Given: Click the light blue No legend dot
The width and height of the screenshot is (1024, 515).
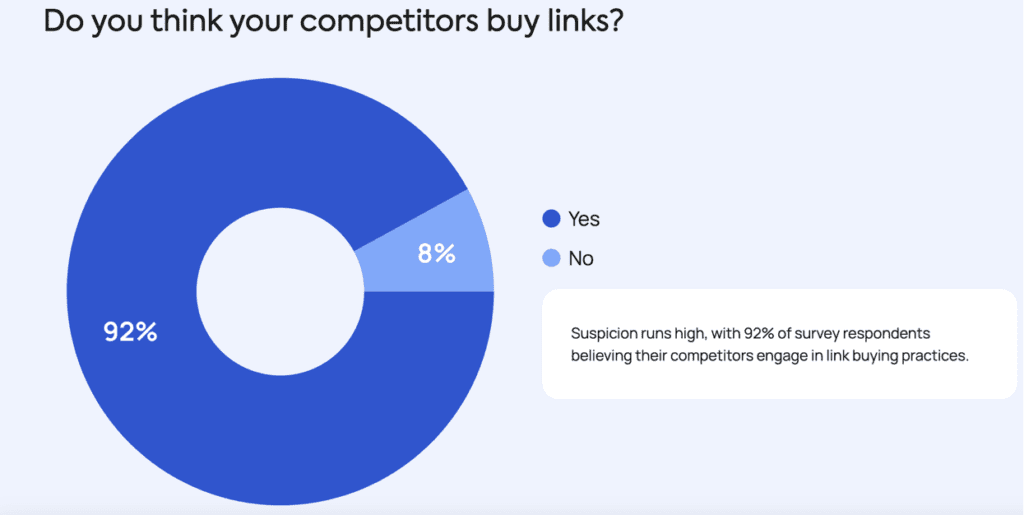Looking at the screenshot, I should point(551,258).
